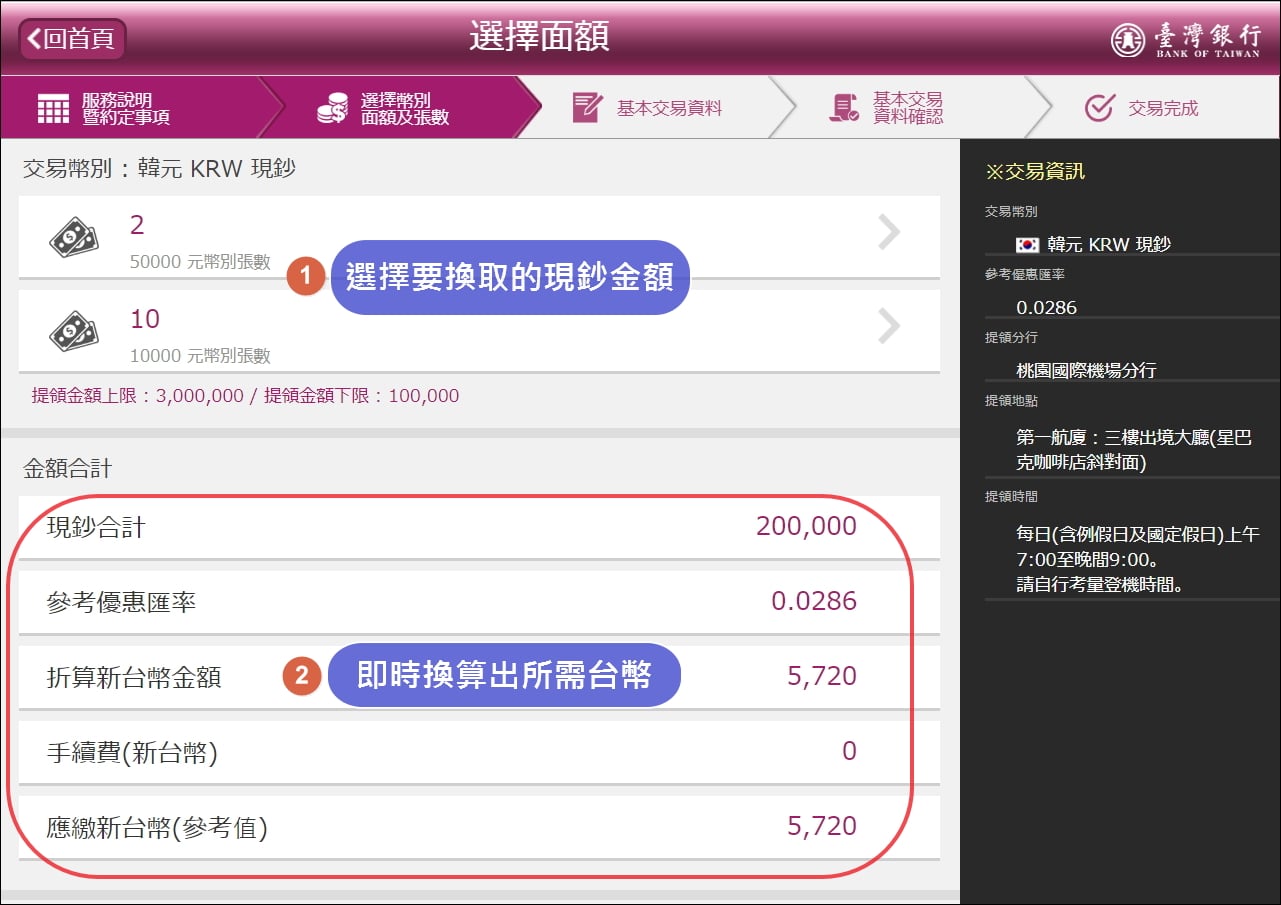Click the banknote icon for 10000 denomination

[73, 331]
